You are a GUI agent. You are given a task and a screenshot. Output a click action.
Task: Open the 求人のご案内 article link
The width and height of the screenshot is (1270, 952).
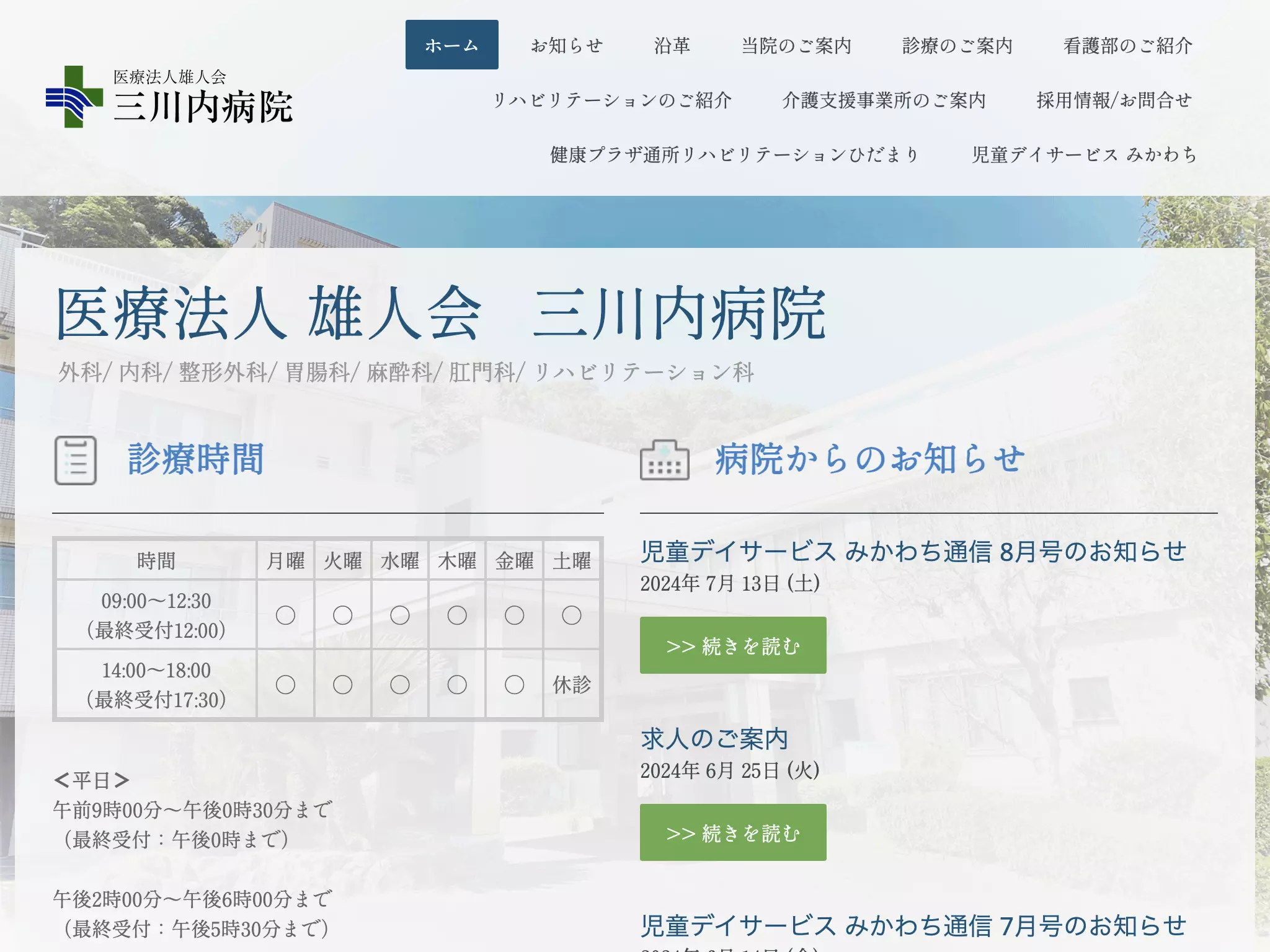[x=714, y=739]
